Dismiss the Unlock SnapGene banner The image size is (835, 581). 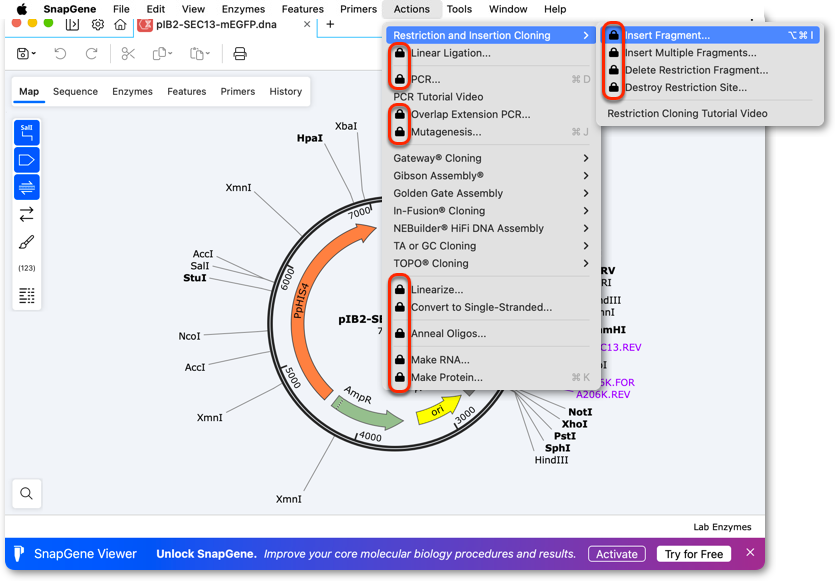click(x=750, y=552)
